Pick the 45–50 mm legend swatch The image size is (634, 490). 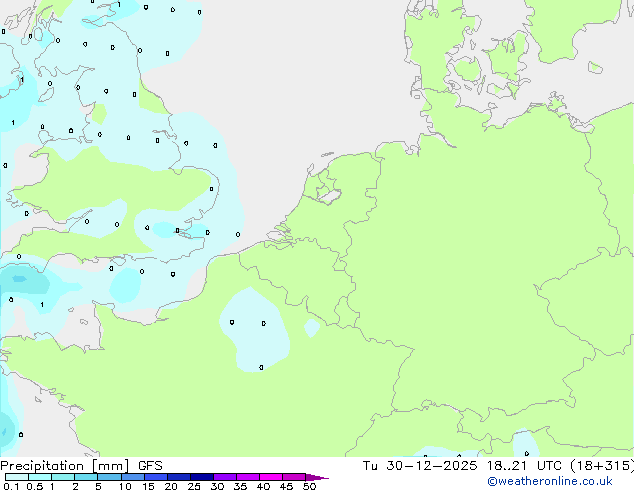click(x=294, y=477)
